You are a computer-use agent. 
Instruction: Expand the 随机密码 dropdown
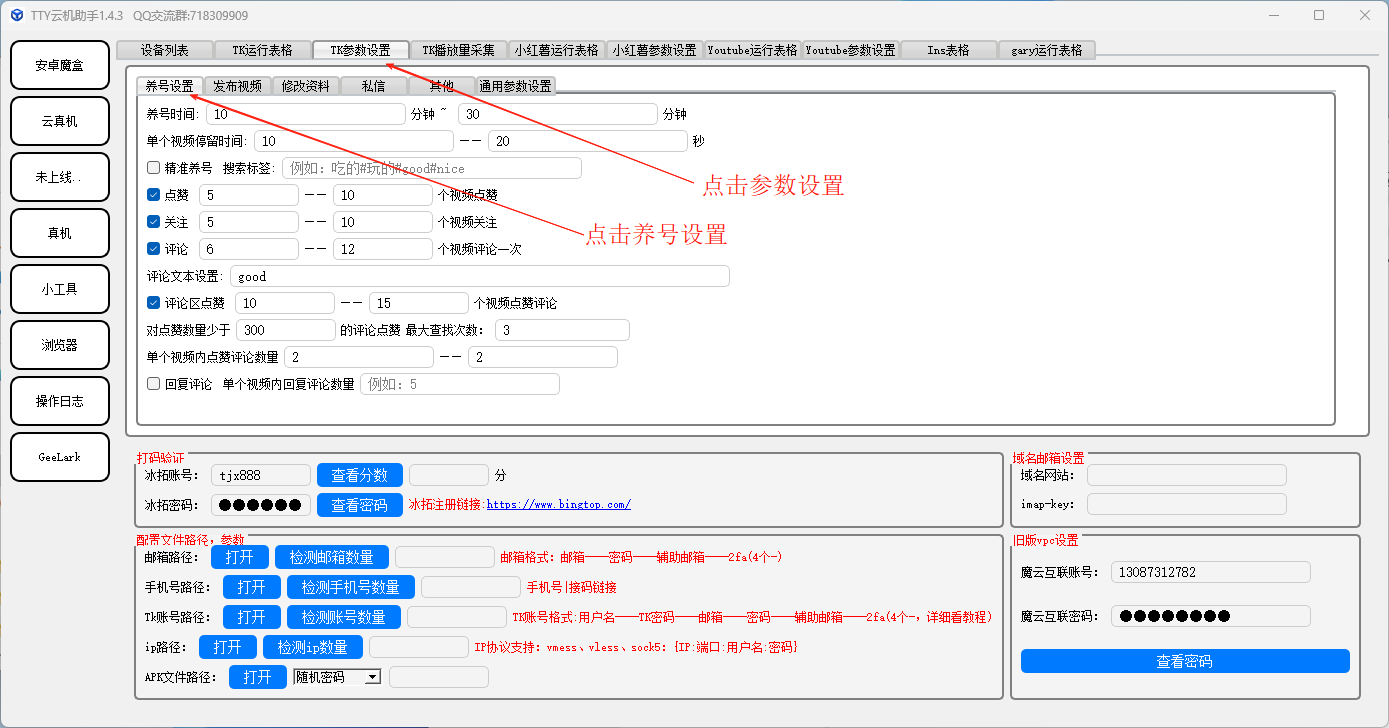(x=372, y=677)
